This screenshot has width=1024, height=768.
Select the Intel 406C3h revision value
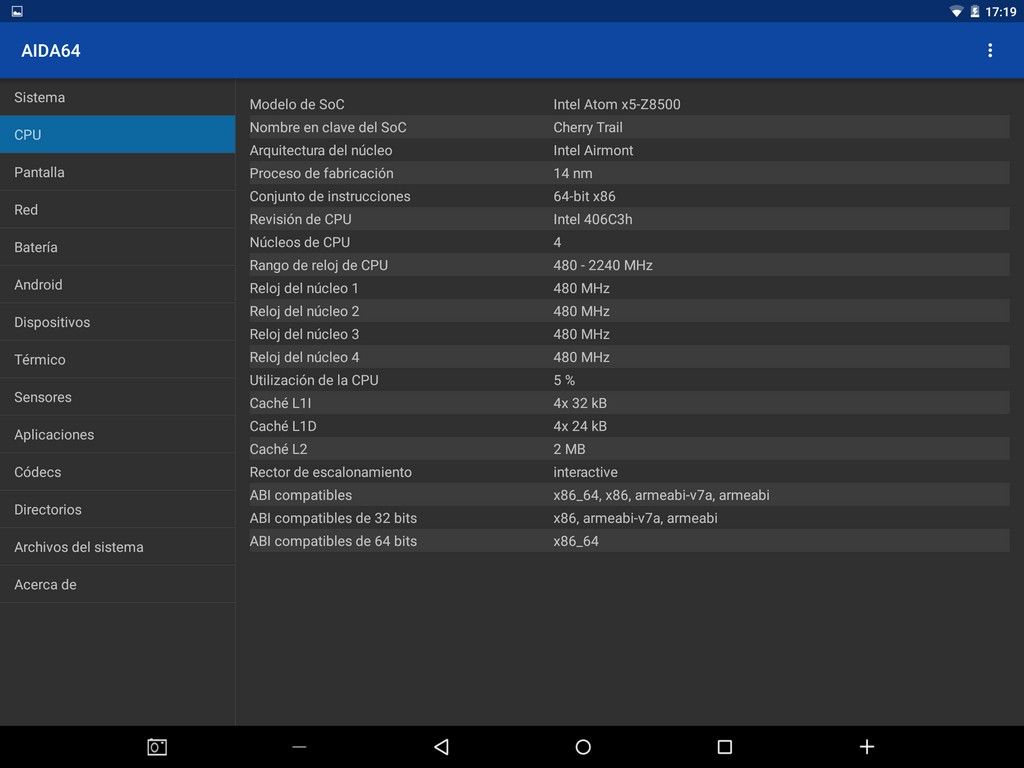point(592,219)
